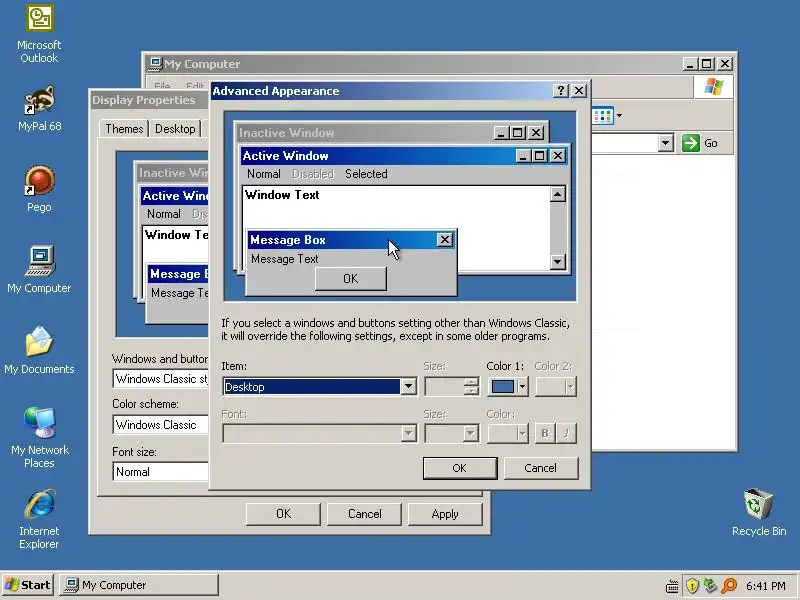Open the Microsoft Outlook desktop icon
Viewport: 800px width, 600px height.
39,35
